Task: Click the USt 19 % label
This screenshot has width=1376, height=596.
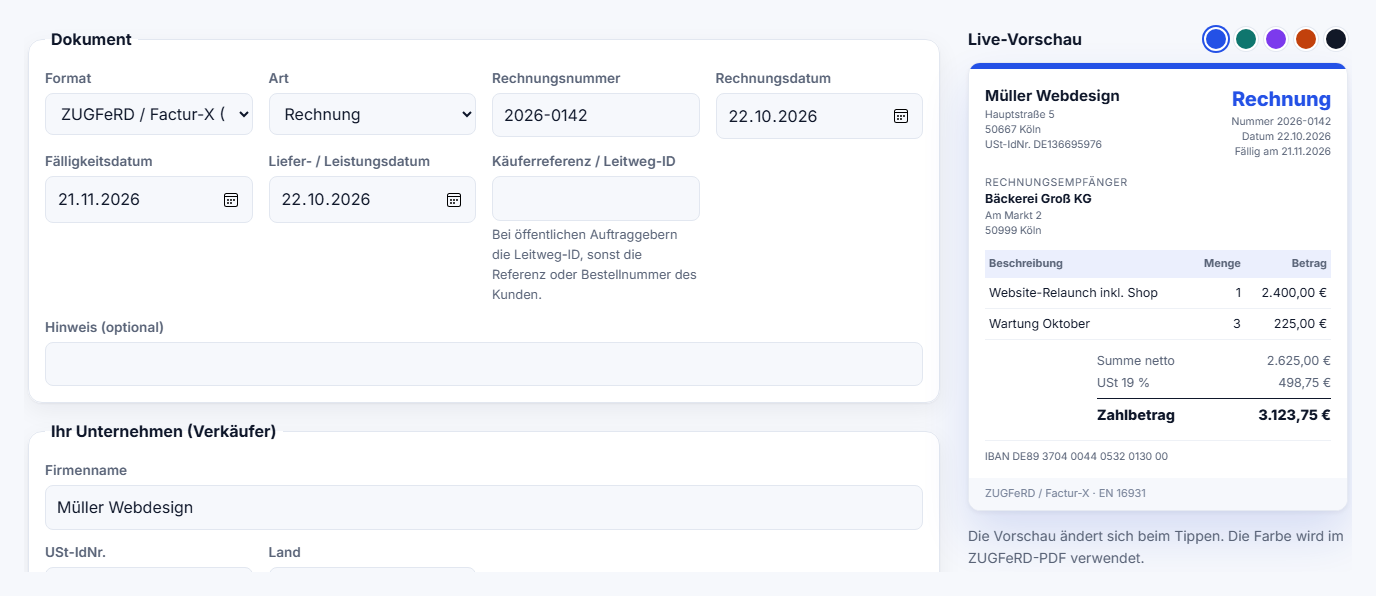Action: pyautogui.click(x=1123, y=382)
